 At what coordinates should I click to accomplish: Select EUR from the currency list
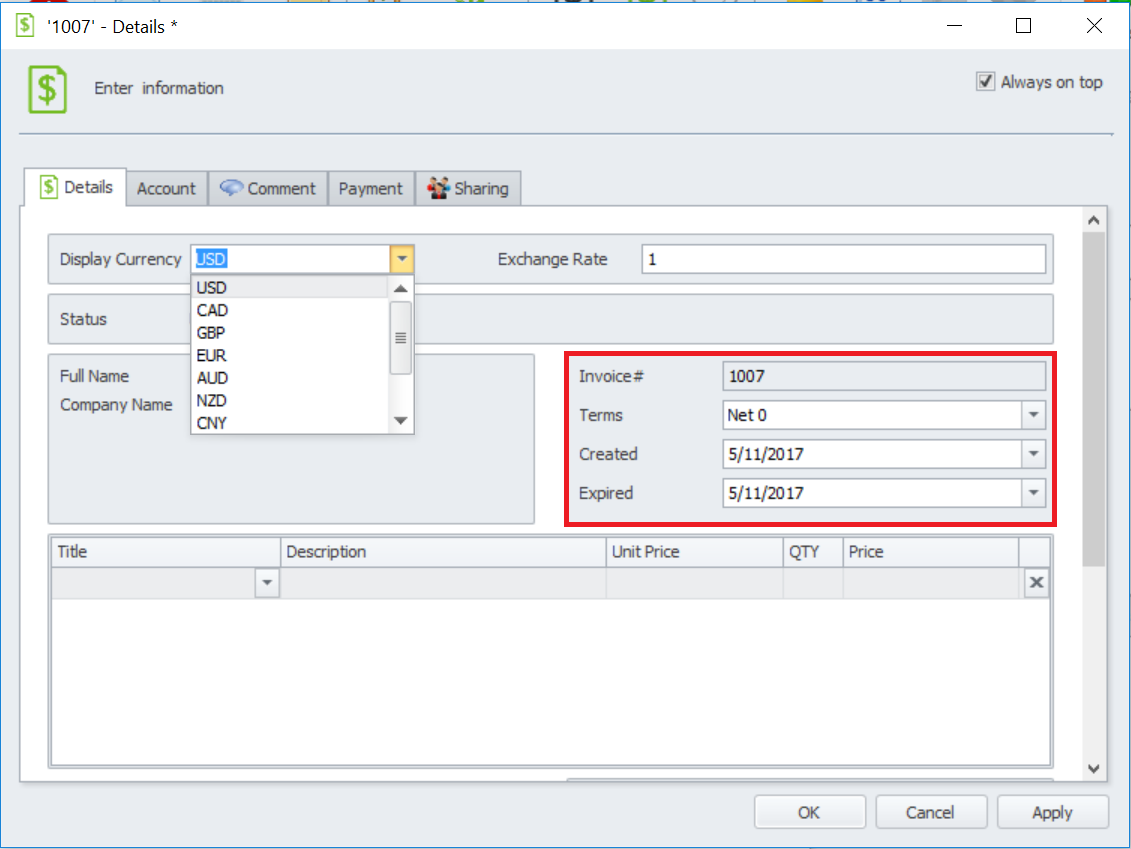point(212,355)
